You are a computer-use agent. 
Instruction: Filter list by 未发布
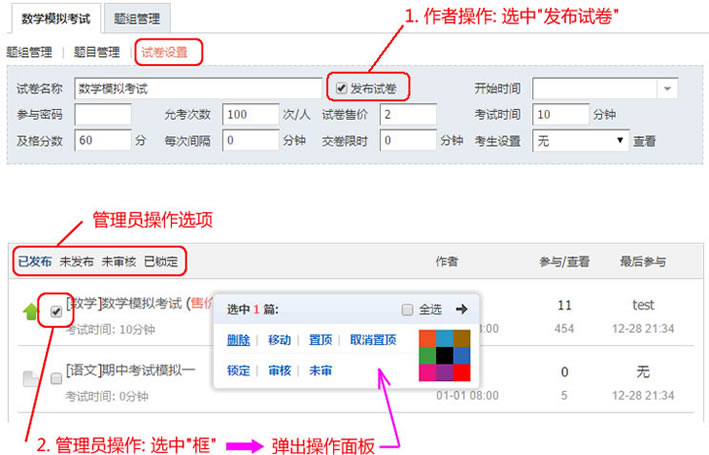coord(77,262)
